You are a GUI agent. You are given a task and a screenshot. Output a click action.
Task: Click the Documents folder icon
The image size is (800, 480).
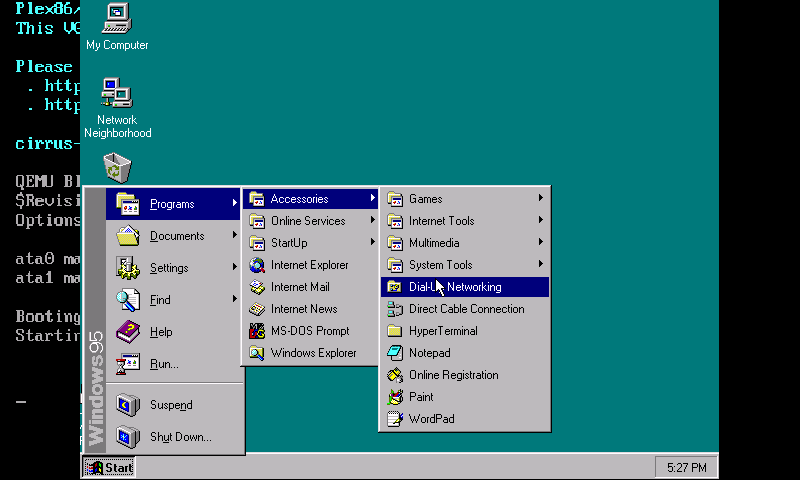(x=128, y=236)
